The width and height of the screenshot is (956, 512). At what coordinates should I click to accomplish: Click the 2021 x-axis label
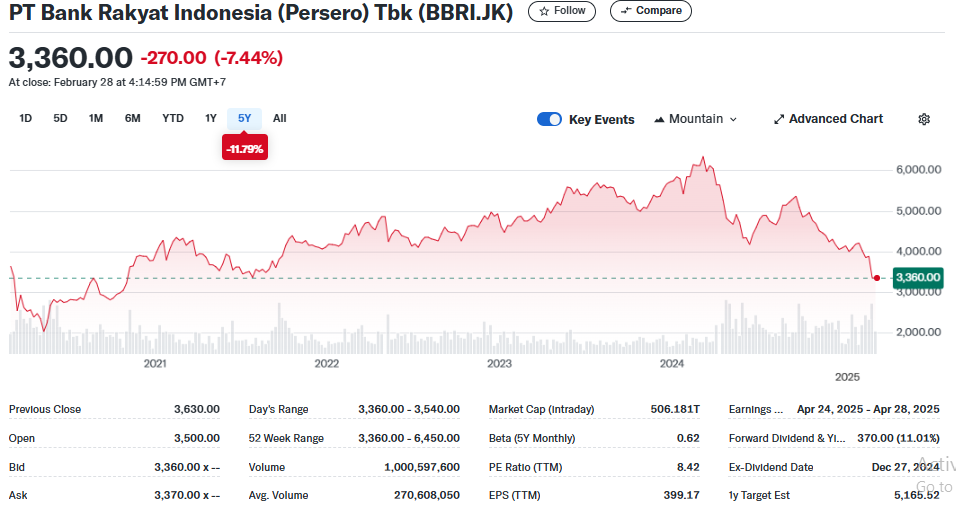pyautogui.click(x=155, y=364)
